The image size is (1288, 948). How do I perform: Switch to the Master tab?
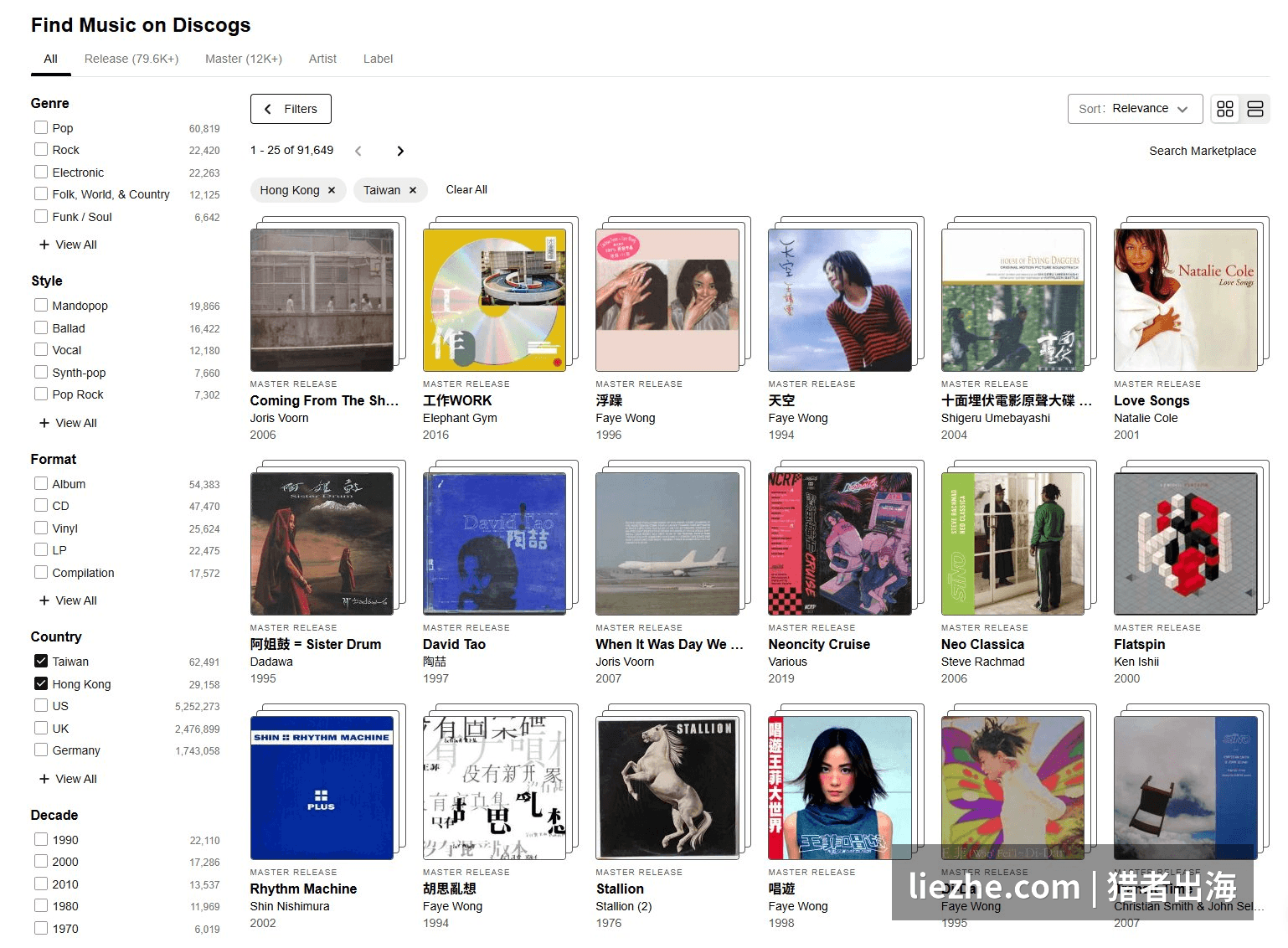(x=244, y=59)
